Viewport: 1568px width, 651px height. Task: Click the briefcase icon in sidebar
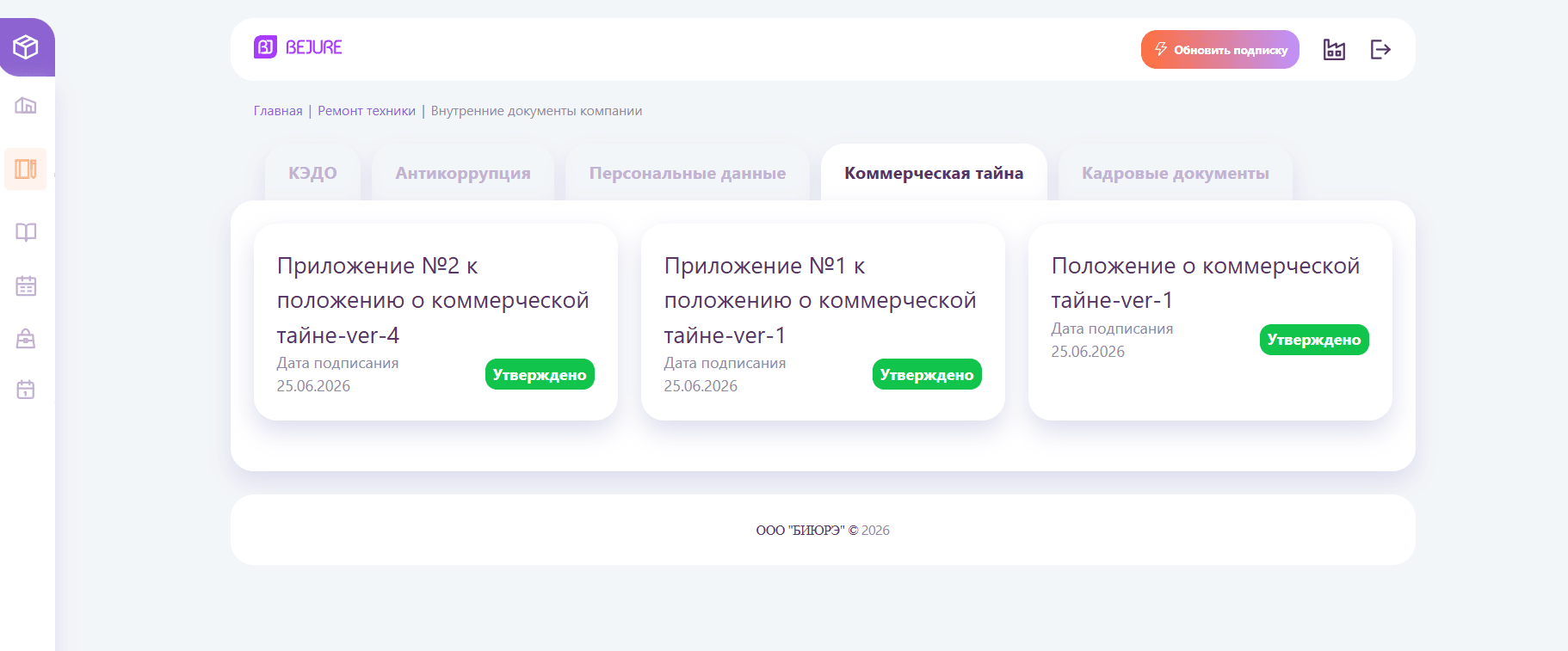26,338
